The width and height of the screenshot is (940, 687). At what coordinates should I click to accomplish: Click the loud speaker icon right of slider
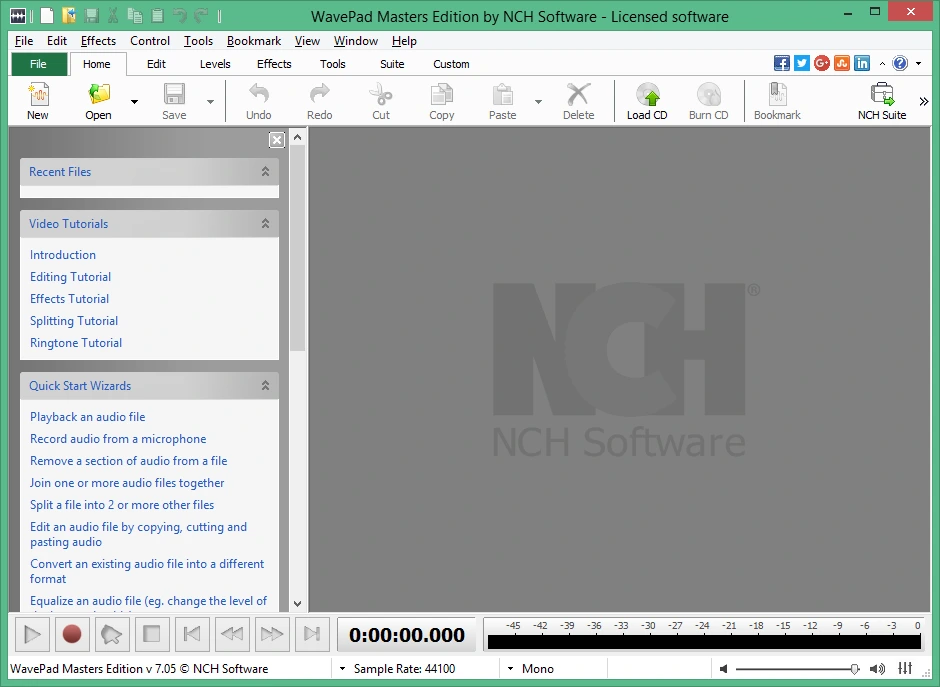(x=877, y=668)
